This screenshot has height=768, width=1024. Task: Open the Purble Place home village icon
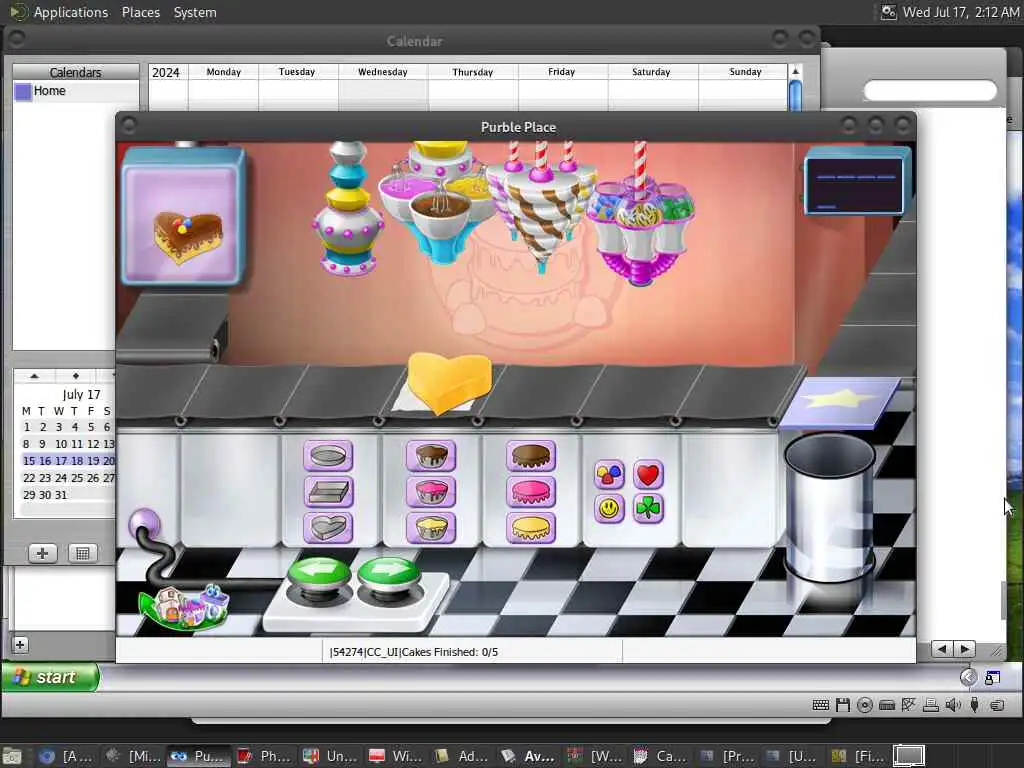tap(185, 606)
